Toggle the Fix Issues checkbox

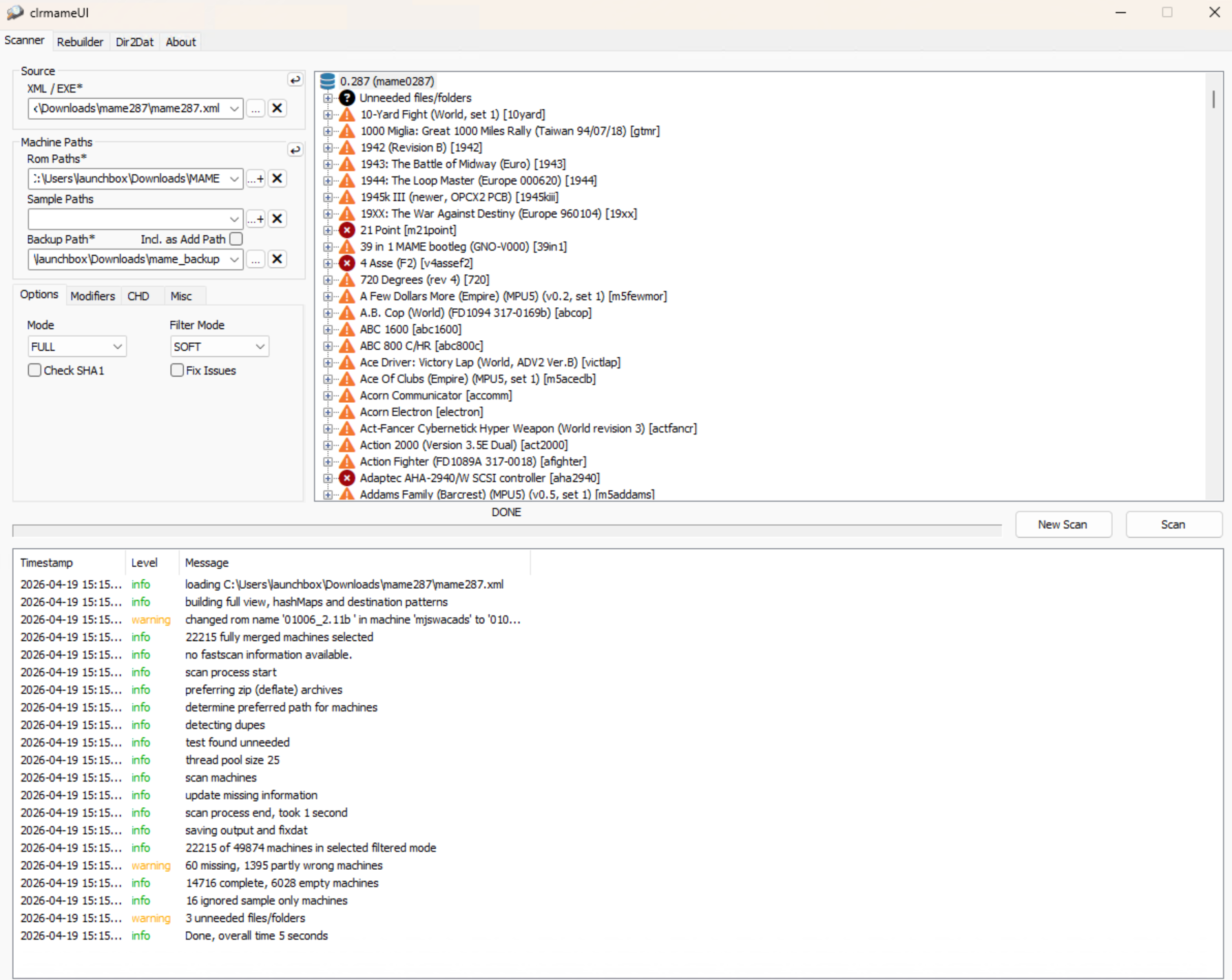tap(177, 371)
